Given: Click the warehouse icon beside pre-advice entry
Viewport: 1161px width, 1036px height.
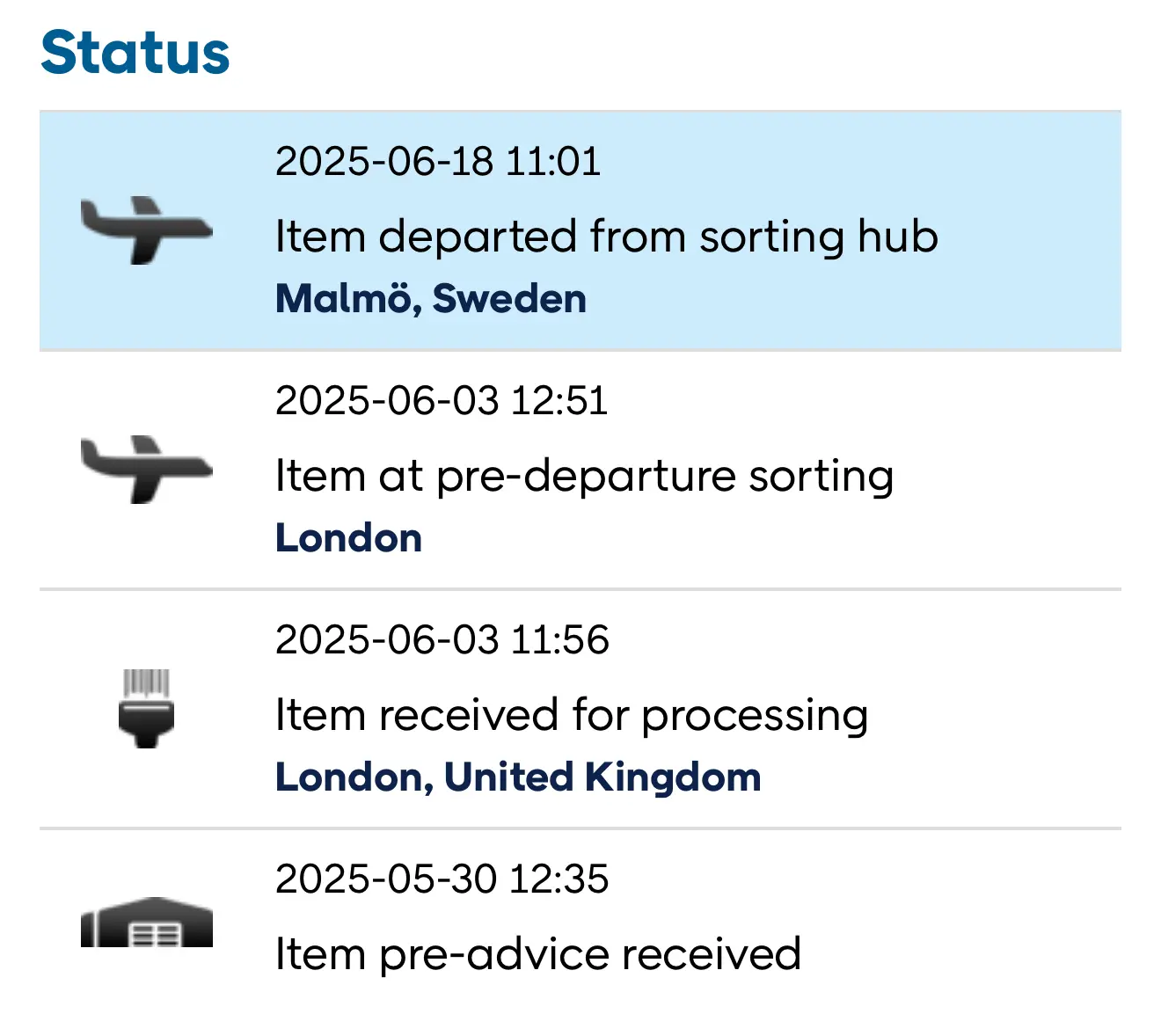Looking at the screenshot, I should tap(146, 922).
